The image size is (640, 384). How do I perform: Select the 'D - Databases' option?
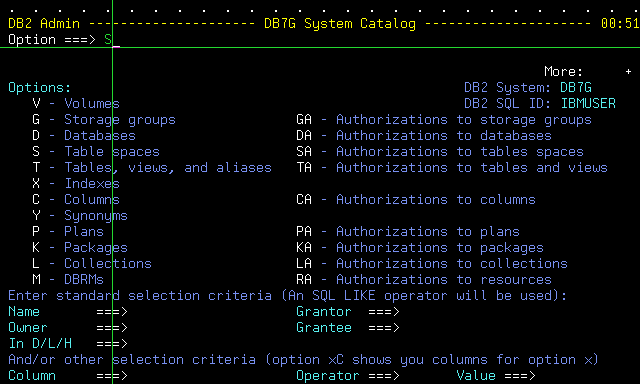pyautogui.click(x=84, y=135)
